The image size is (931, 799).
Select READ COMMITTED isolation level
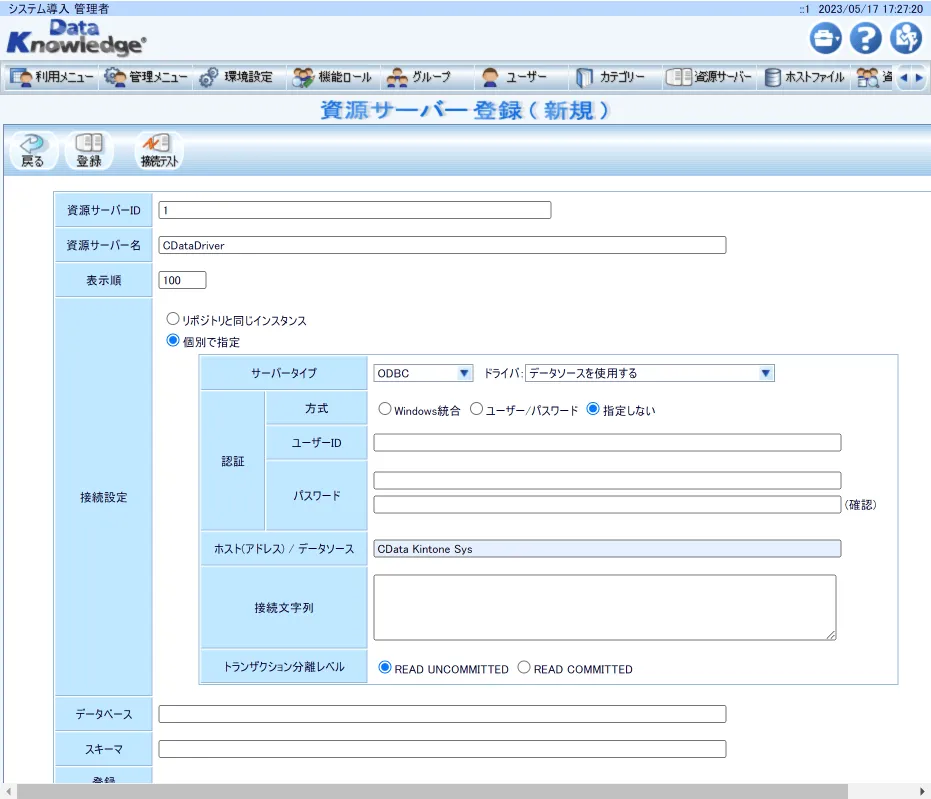[x=524, y=668]
